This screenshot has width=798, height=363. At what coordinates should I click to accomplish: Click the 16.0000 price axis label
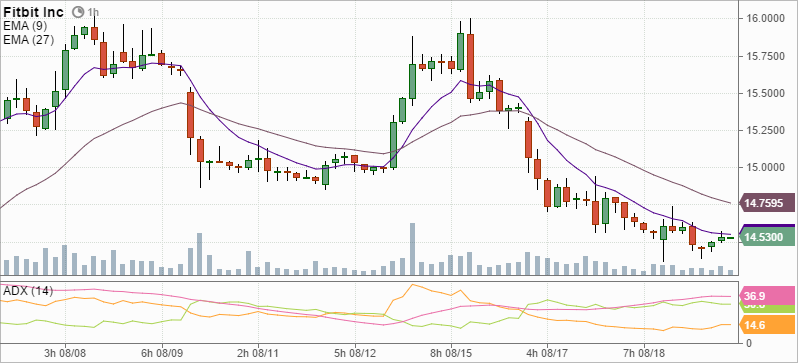764,19
